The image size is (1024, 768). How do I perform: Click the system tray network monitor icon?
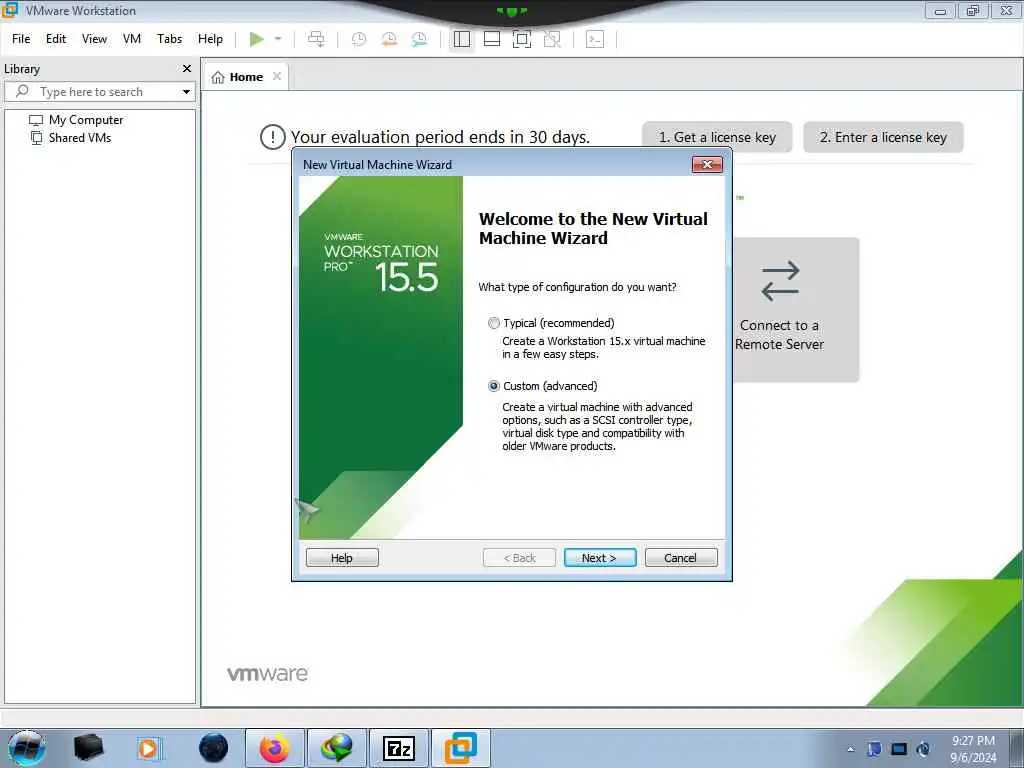coord(899,749)
